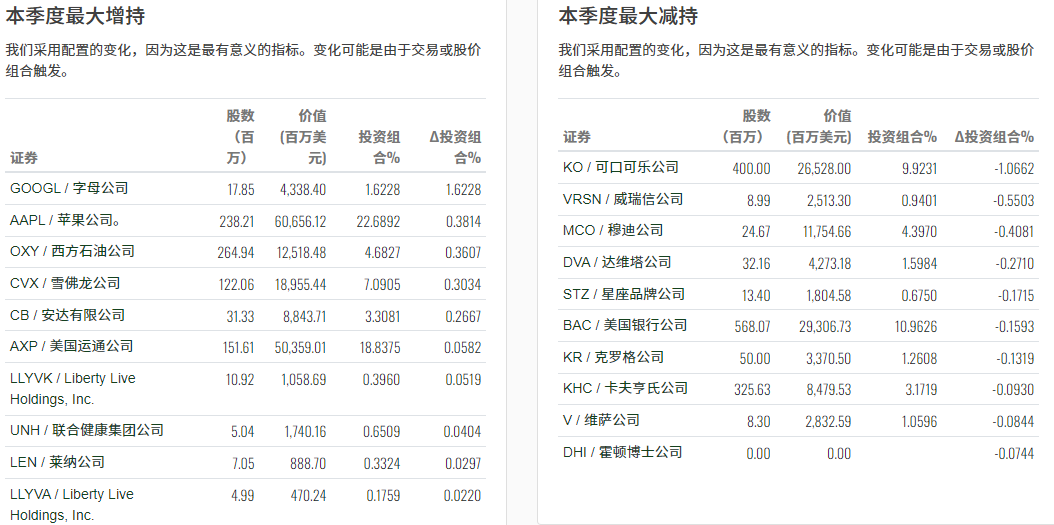The width and height of the screenshot is (1054, 525).
Task: Open the CVX / 雪佛龙公司 security
Action: [65, 283]
